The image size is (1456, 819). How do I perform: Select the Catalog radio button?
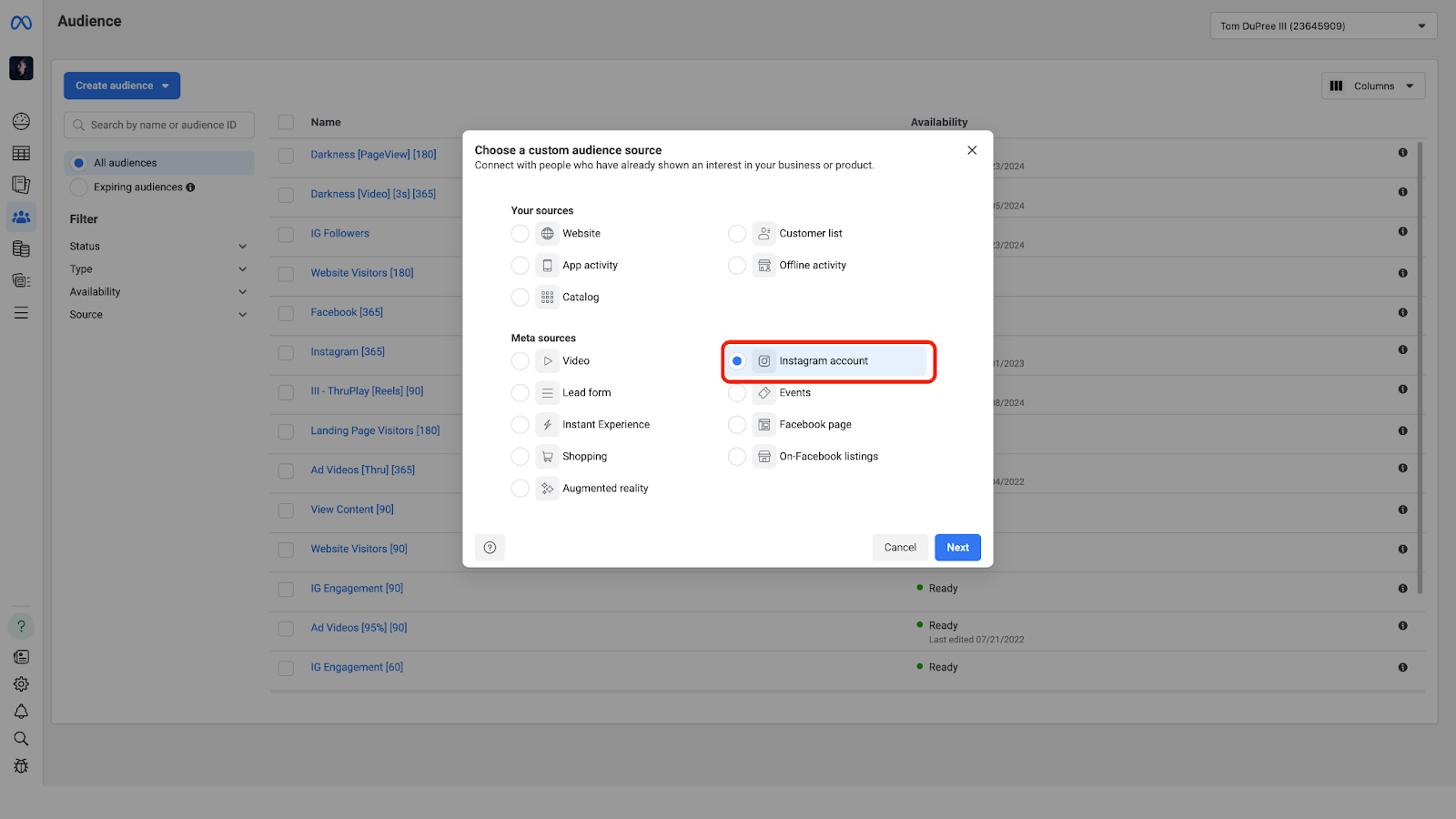520,298
